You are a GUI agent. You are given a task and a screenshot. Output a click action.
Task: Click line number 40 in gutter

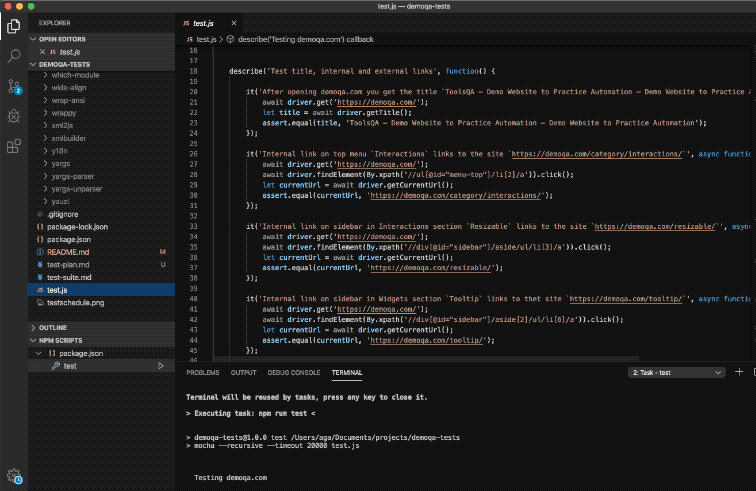click(193, 299)
